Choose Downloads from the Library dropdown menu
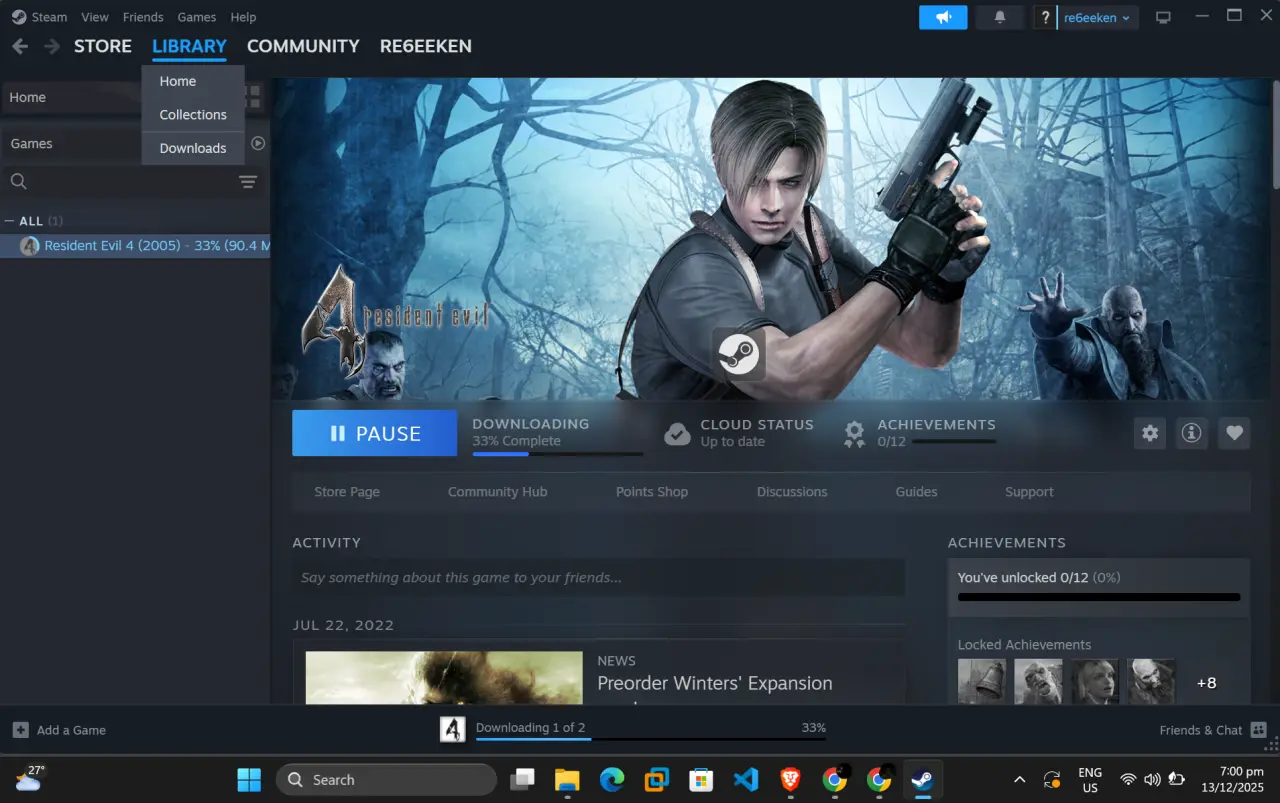 point(193,148)
